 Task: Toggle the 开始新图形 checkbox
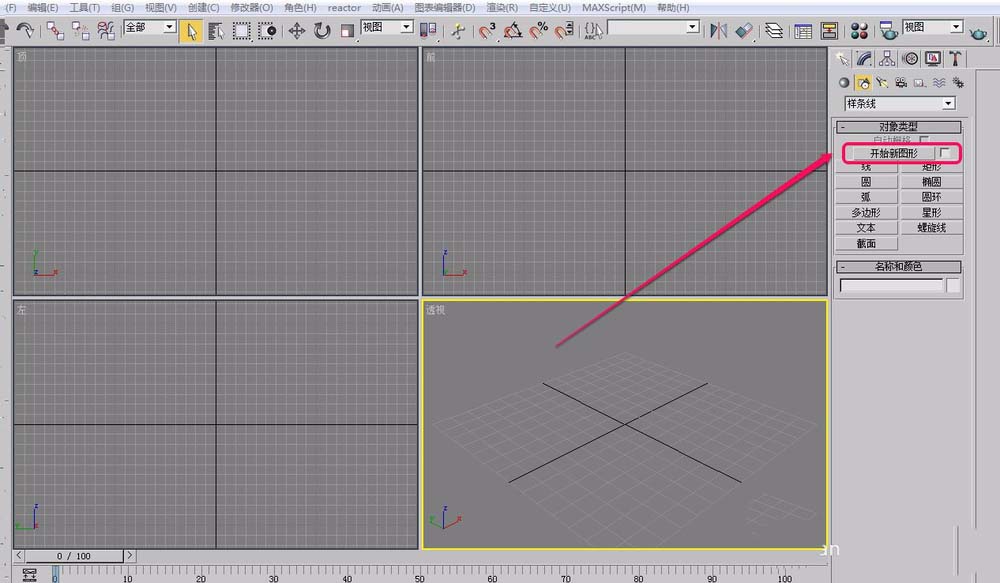point(945,153)
